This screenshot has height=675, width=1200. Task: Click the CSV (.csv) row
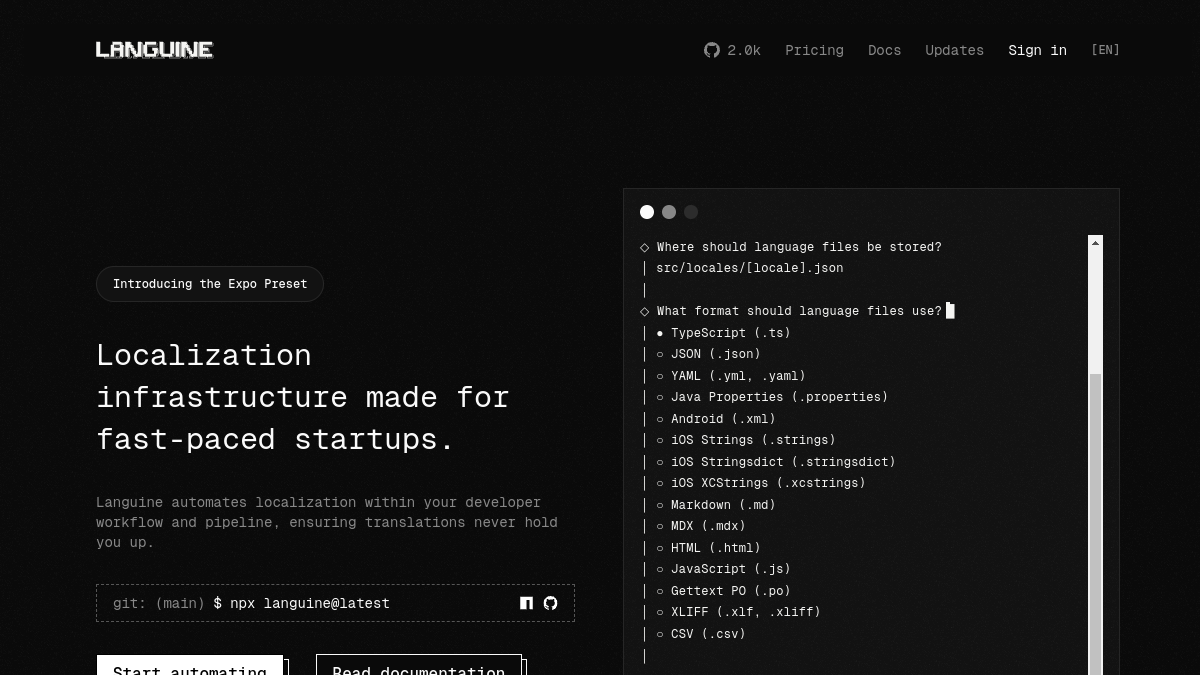point(701,634)
